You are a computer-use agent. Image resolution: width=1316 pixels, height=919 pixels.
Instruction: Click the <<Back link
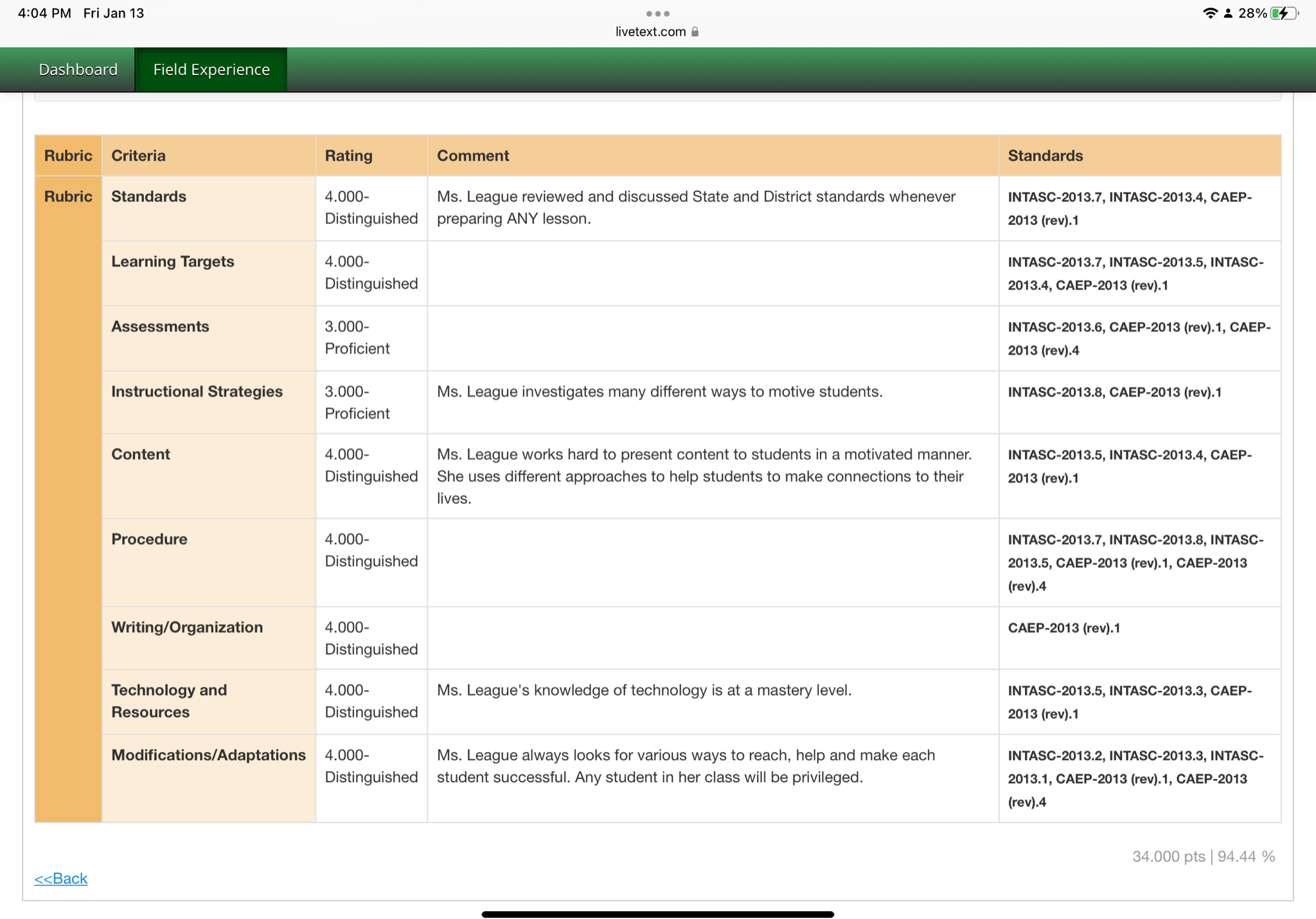[x=61, y=878]
